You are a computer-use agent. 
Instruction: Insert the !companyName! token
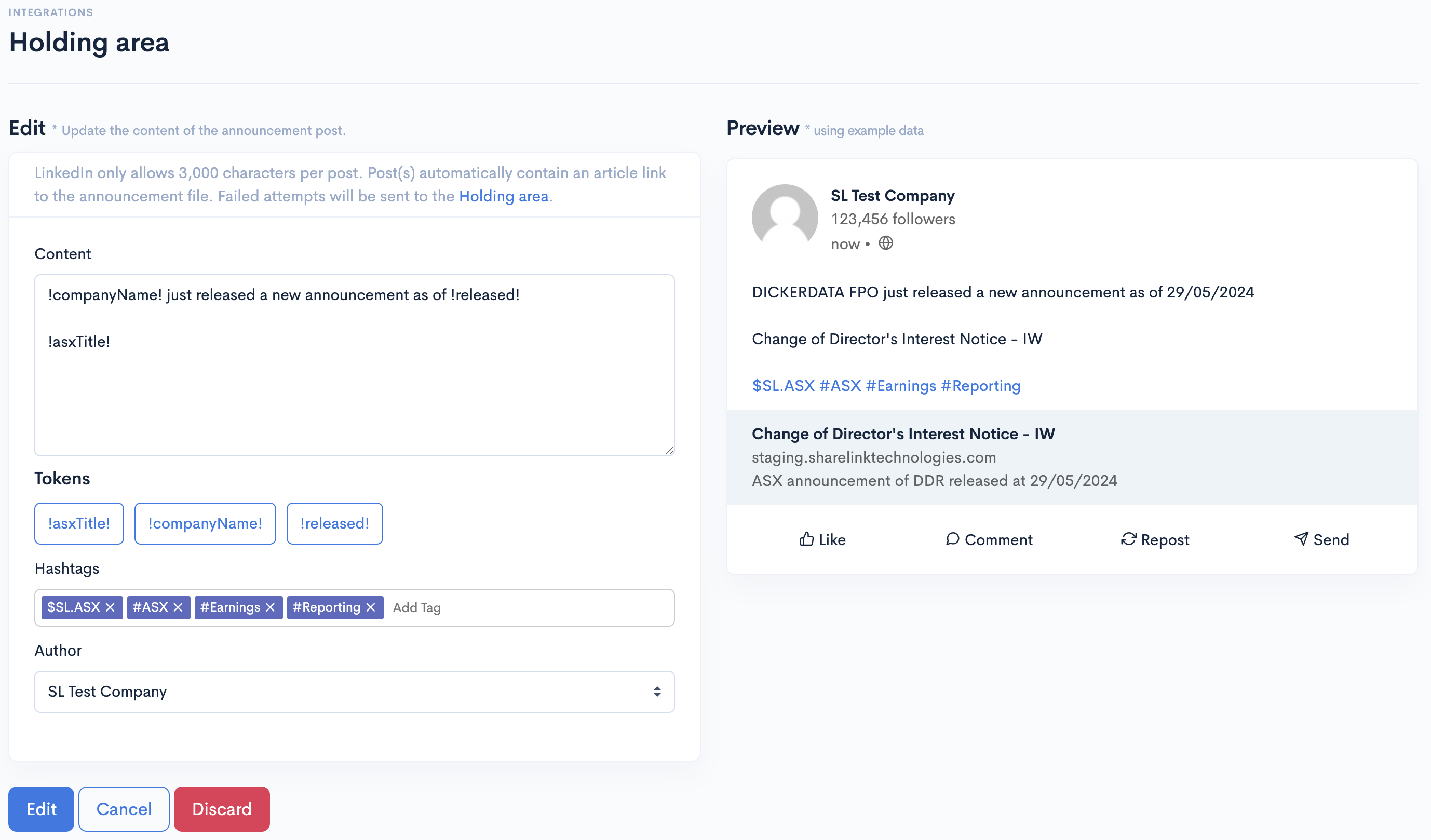pos(205,523)
